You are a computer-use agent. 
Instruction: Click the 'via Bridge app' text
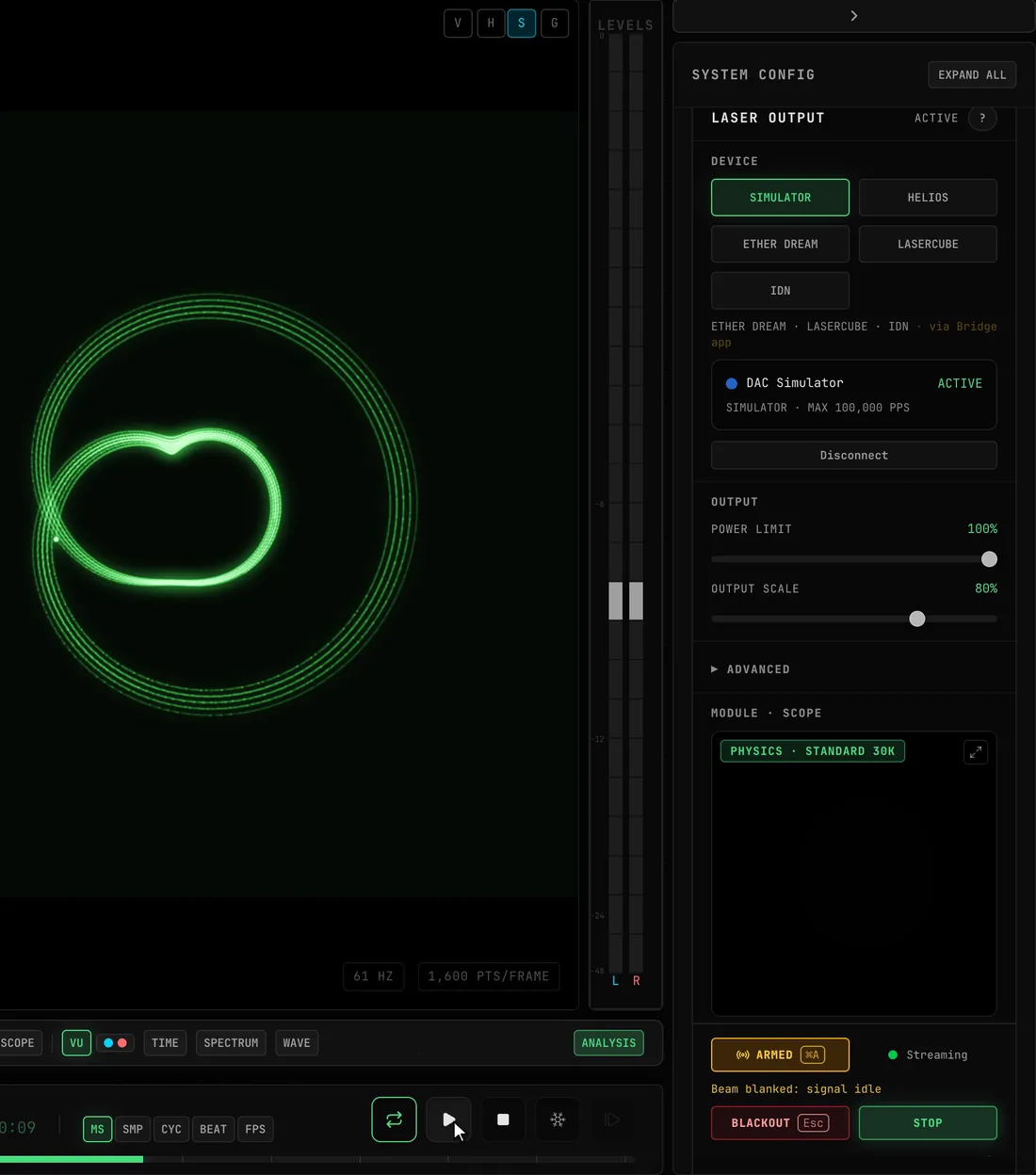tap(854, 334)
